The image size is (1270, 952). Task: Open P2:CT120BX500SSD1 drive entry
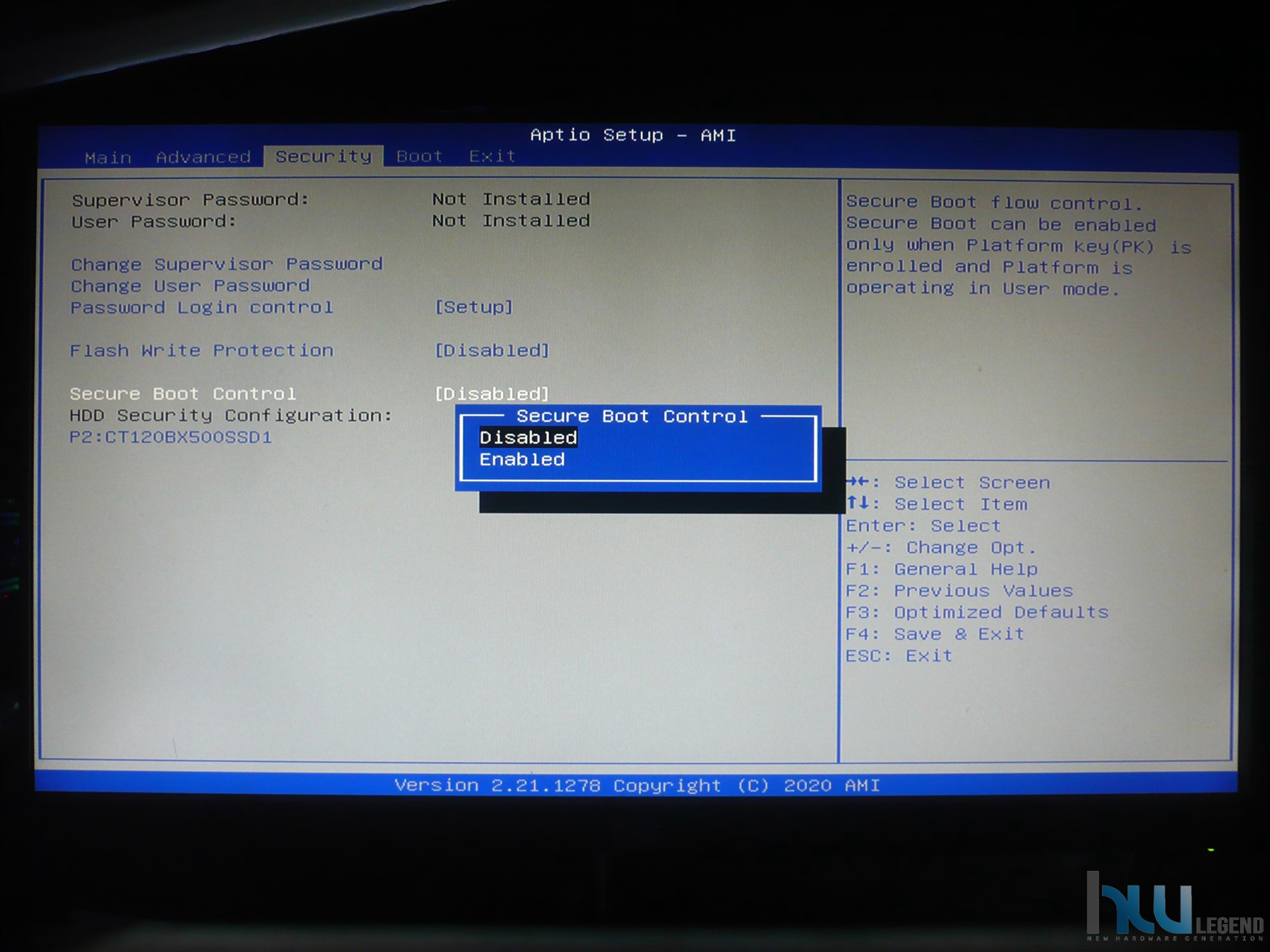[171, 438]
